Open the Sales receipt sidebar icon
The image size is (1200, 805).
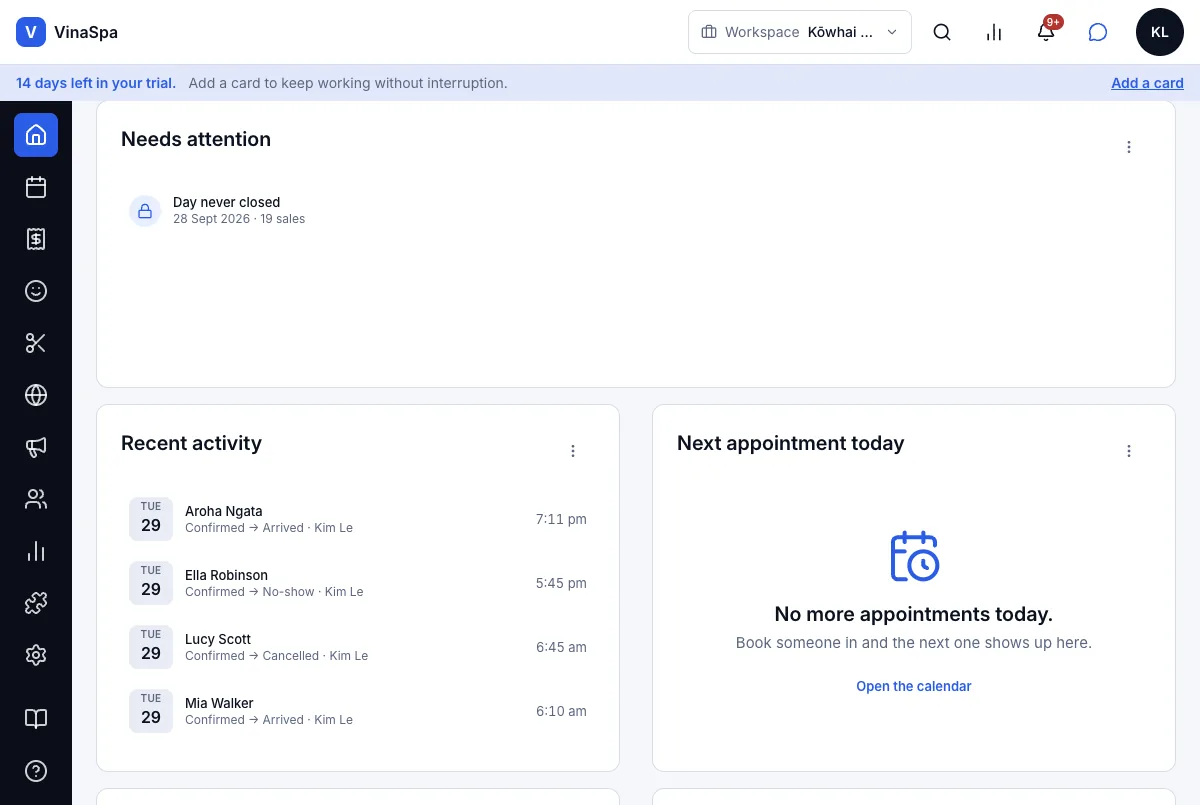click(x=36, y=239)
